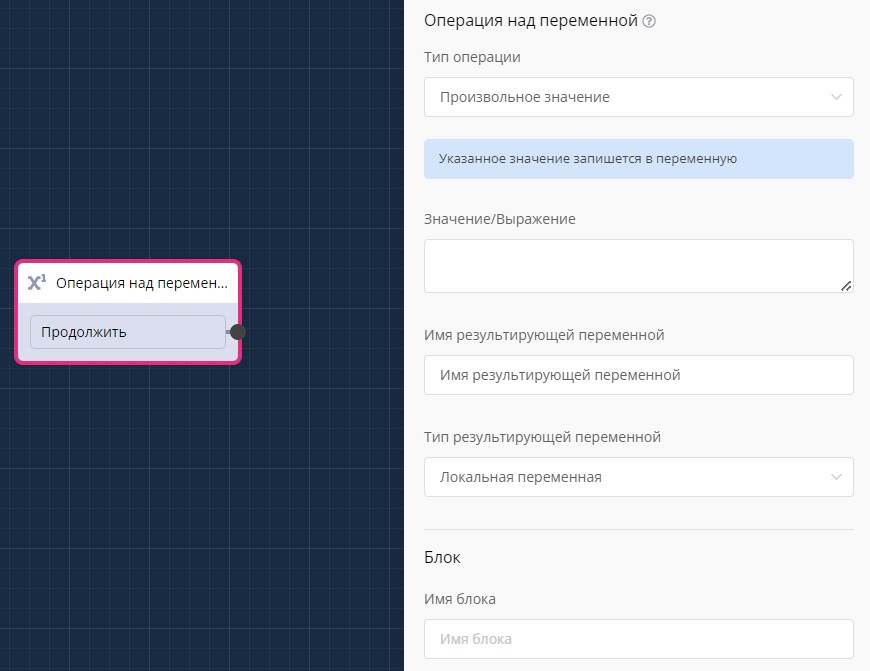The image size is (870, 671).
Task: Click an empty area of the grid canvas
Action: point(200,520)
